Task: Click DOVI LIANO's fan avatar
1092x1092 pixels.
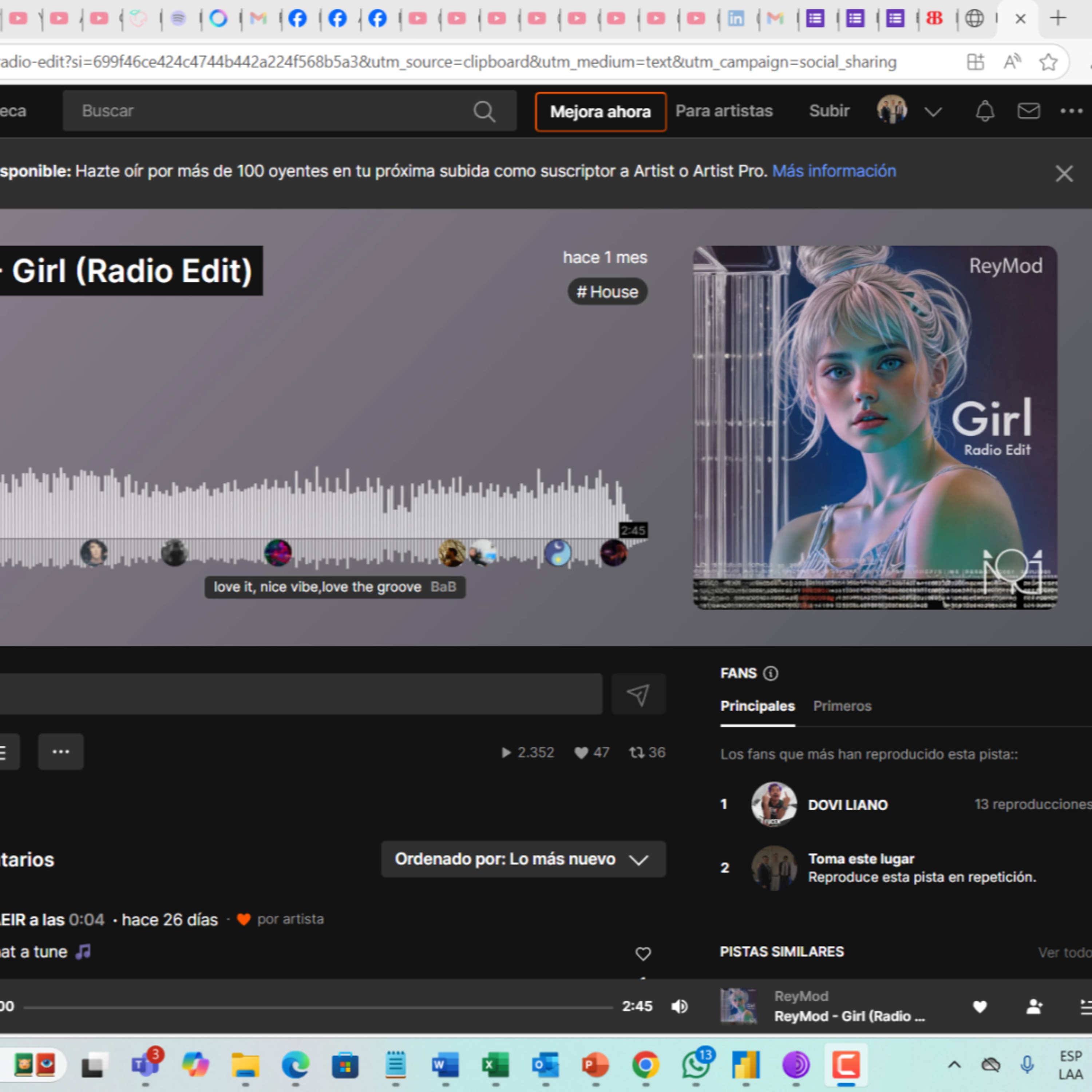Action: click(x=774, y=804)
